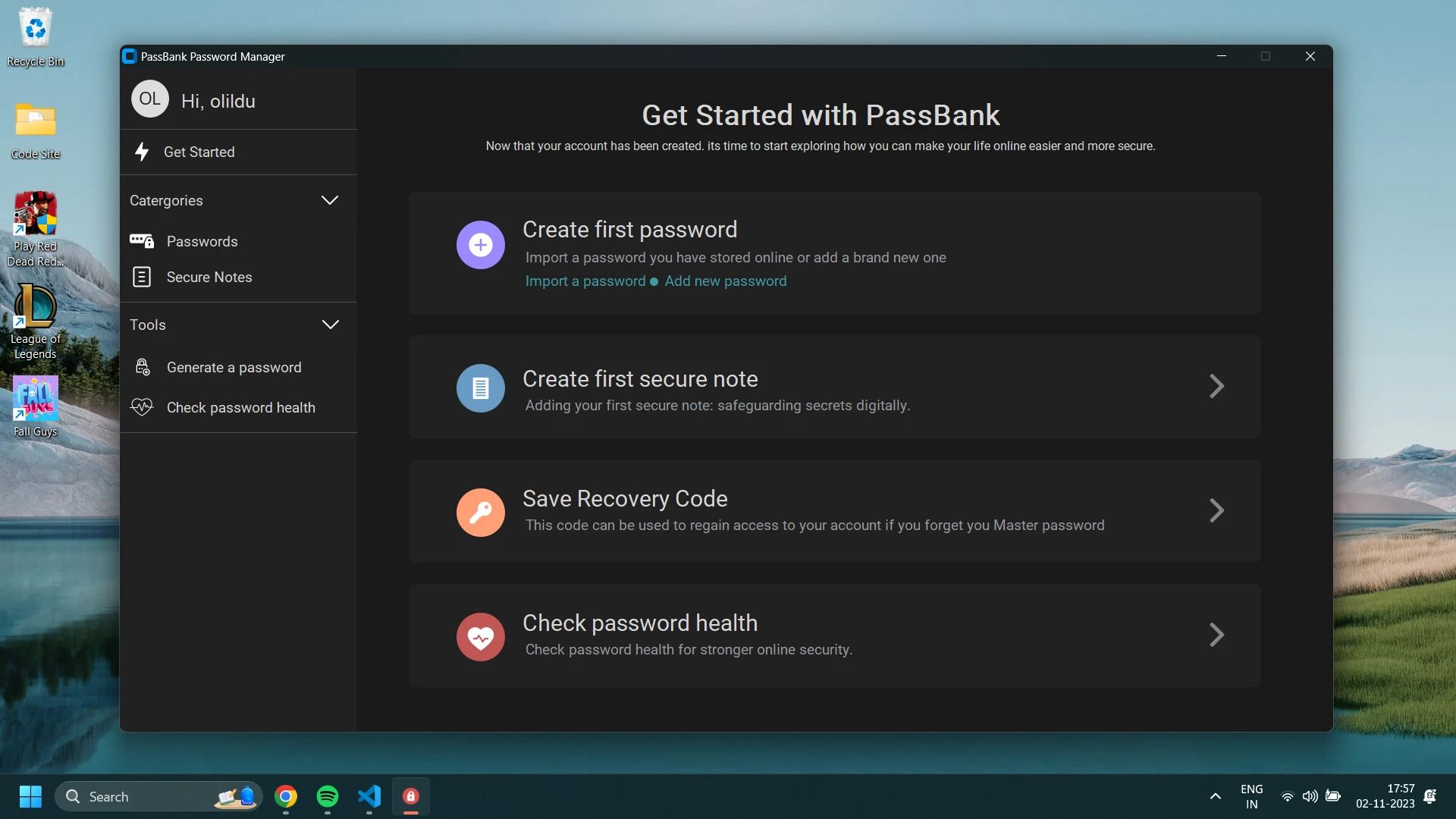Collapse the Tools section chevron

[330, 325]
